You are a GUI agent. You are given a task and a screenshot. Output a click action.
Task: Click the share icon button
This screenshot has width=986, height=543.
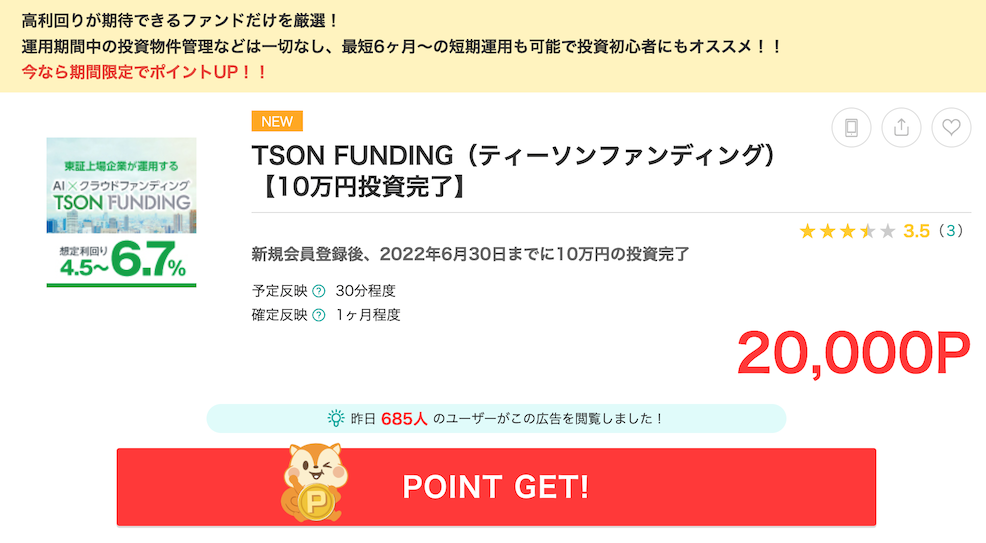(901, 127)
